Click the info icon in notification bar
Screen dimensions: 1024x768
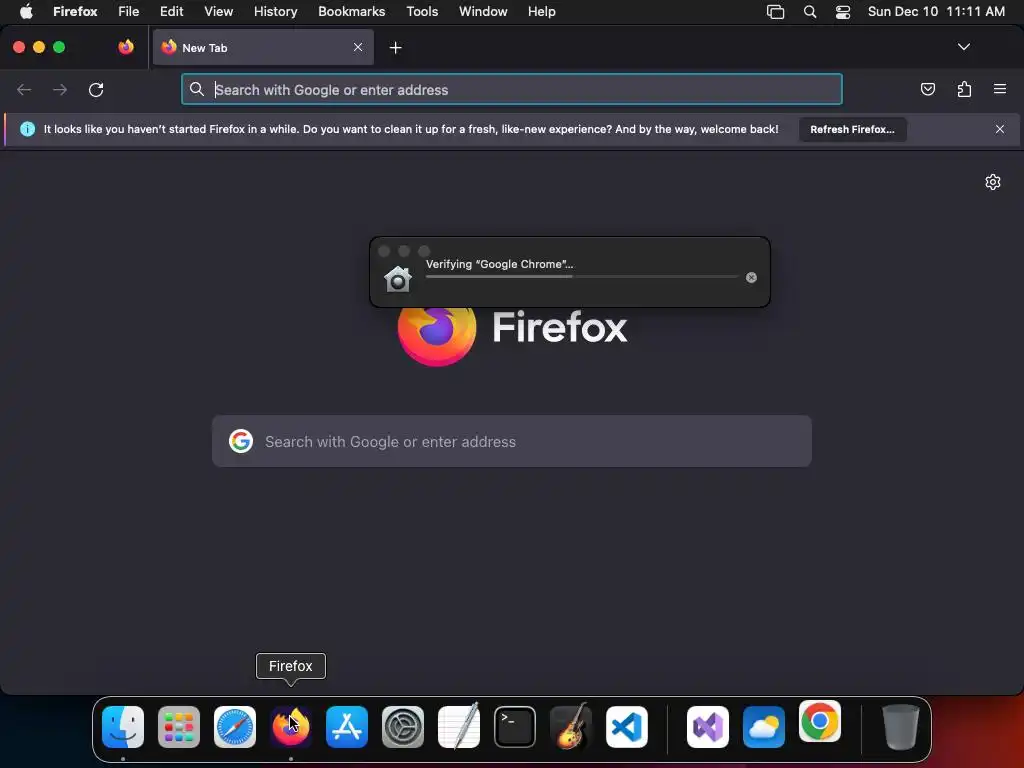pos(27,129)
